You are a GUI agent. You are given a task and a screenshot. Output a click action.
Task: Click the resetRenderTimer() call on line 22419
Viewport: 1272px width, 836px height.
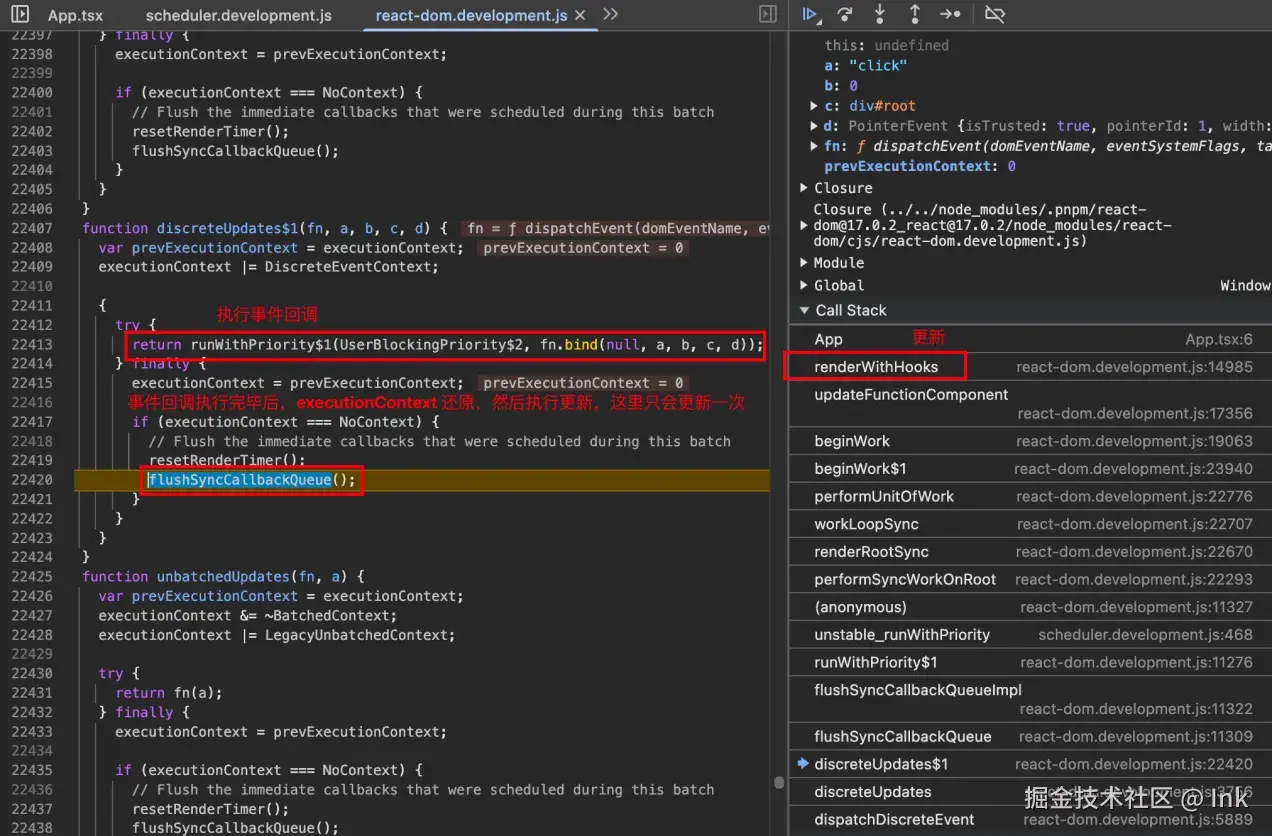(227, 461)
